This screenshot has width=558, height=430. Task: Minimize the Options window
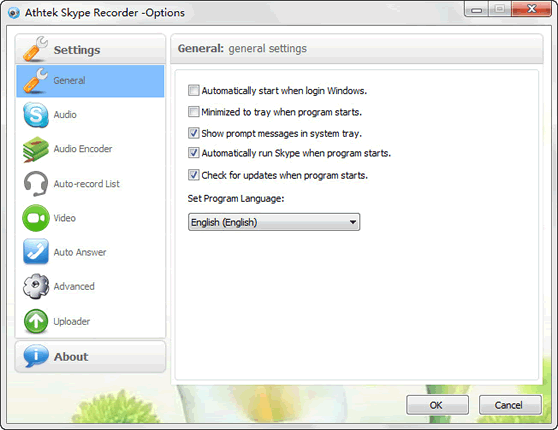(477, 9)
